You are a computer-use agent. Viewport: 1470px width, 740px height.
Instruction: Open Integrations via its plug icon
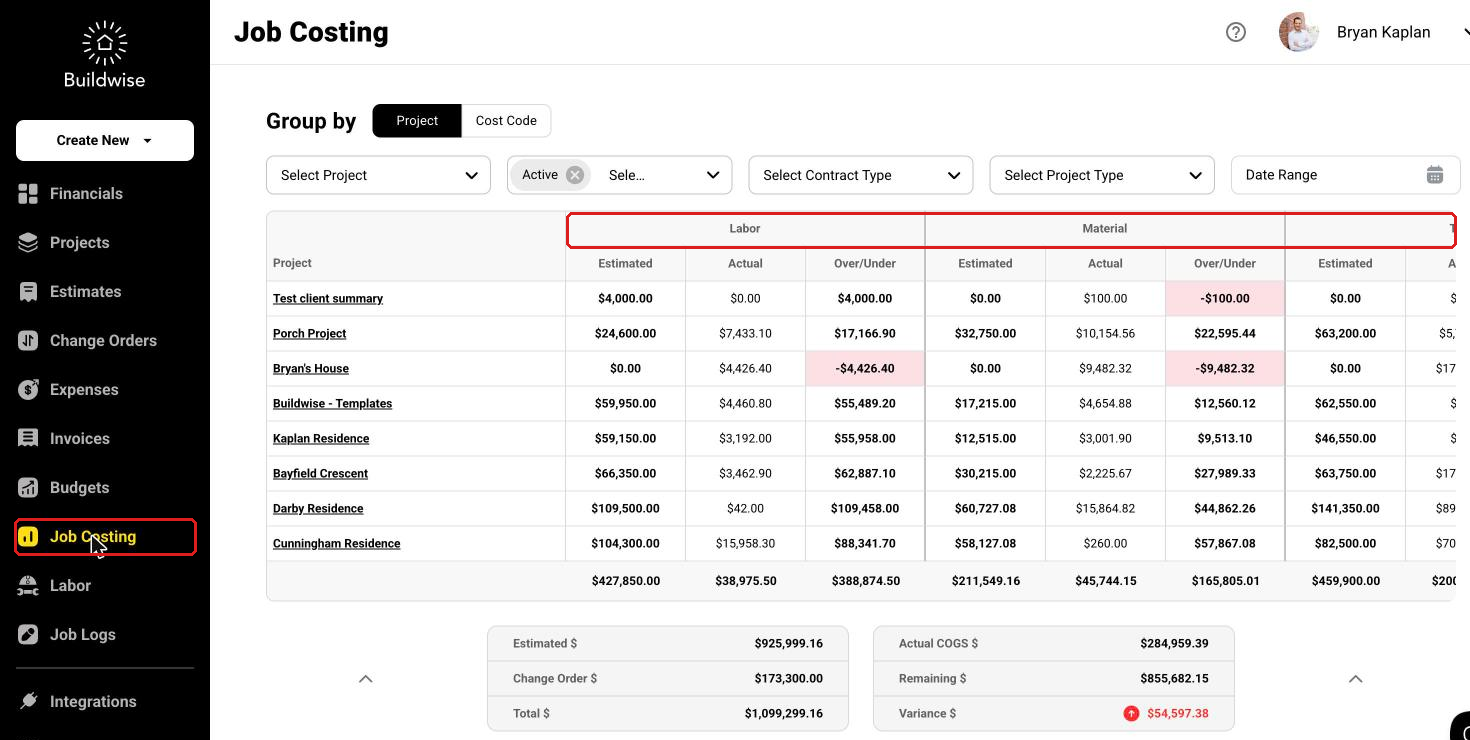[x=28, y=702]
